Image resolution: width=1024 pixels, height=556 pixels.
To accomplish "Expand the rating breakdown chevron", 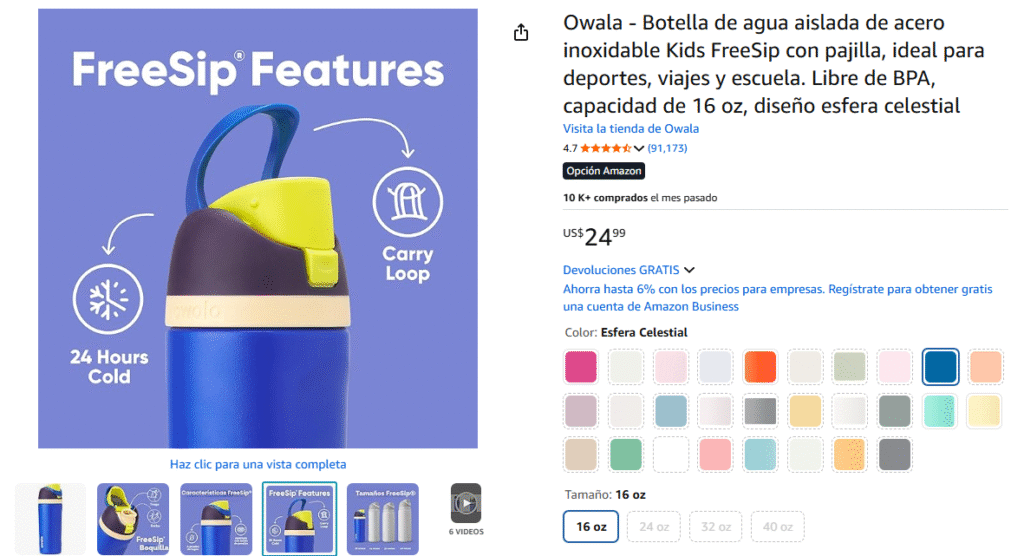I will (x=639, y=149).
